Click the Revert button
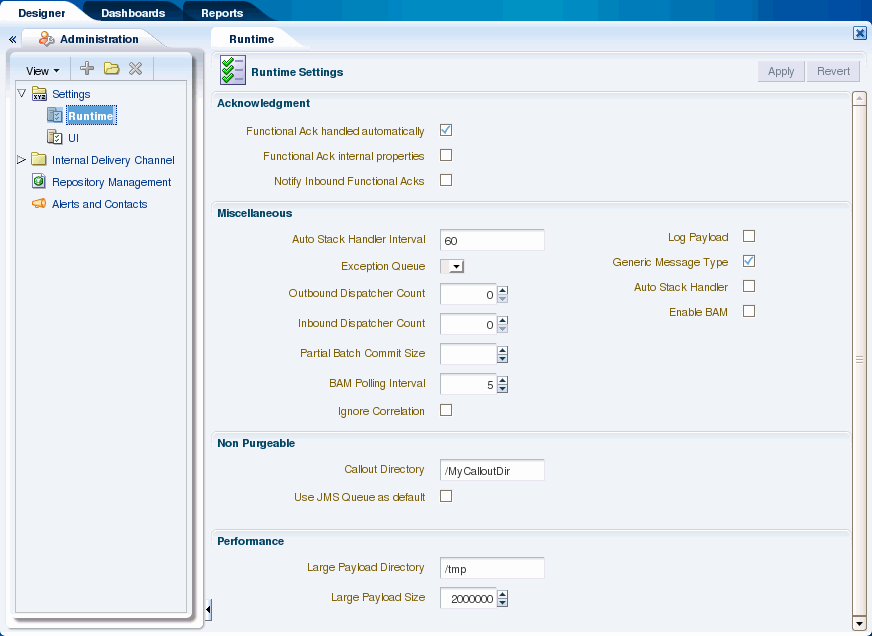872x636 pixels. (833, 71)
